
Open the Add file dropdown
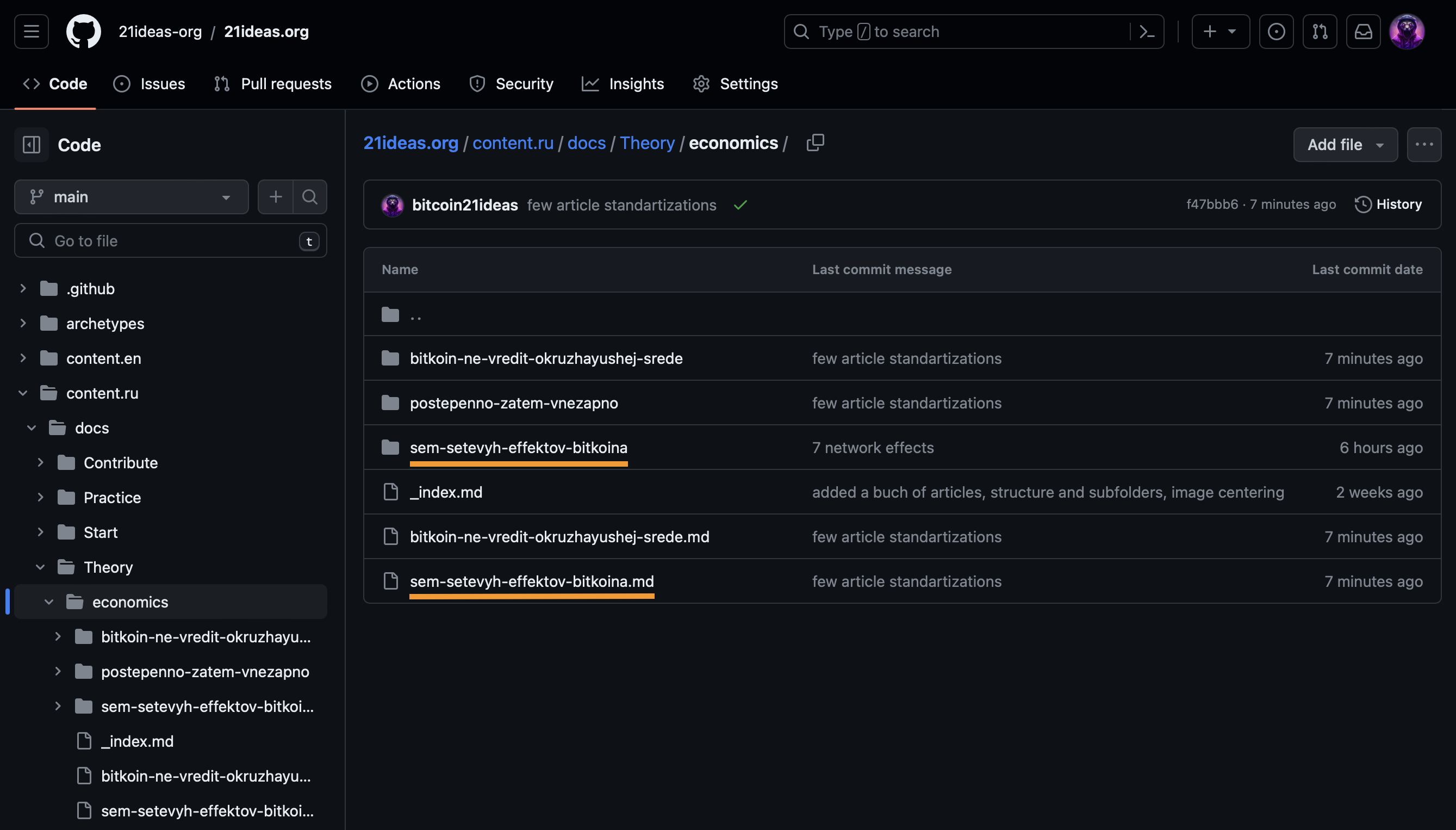[1345, 145]
